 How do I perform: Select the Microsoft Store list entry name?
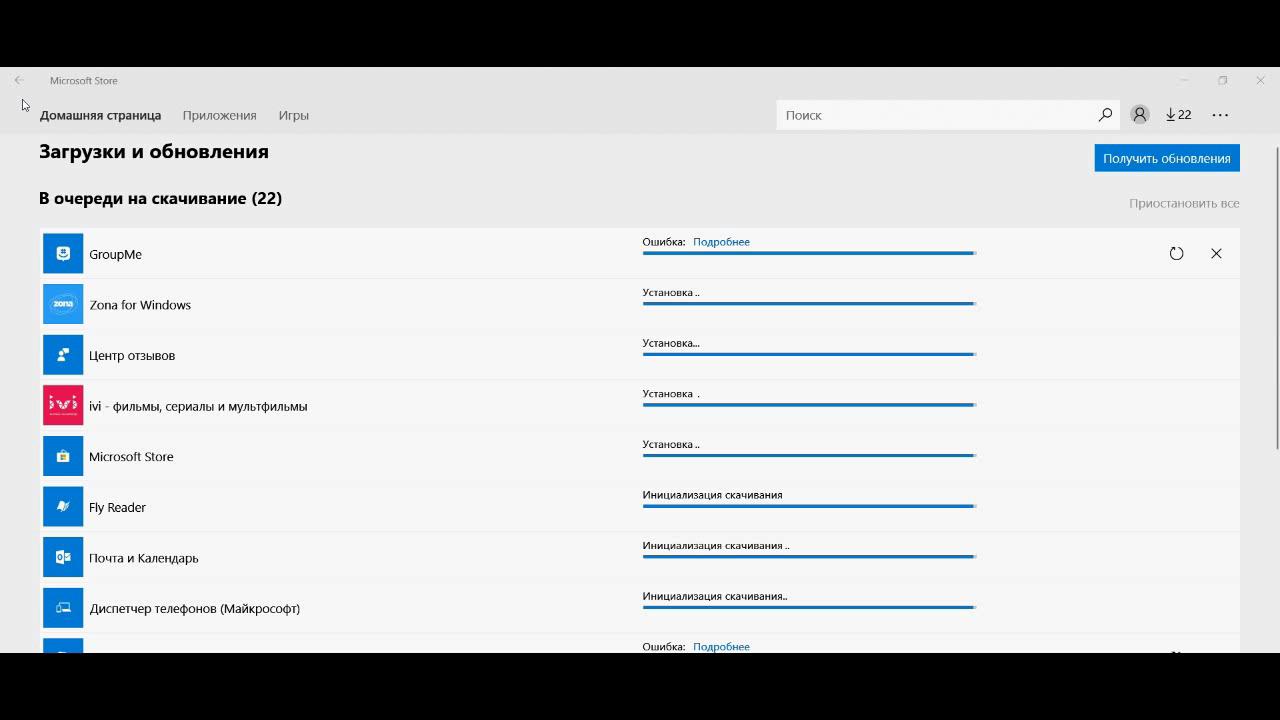(x=131, y=456)
